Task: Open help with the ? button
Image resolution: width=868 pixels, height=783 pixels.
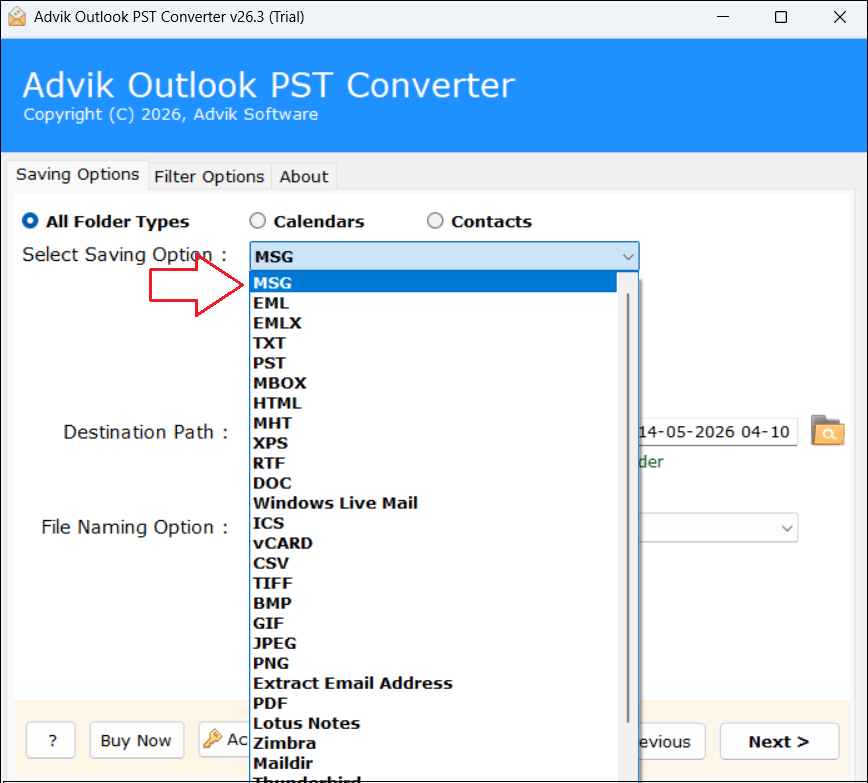Action: click(51, 740)
